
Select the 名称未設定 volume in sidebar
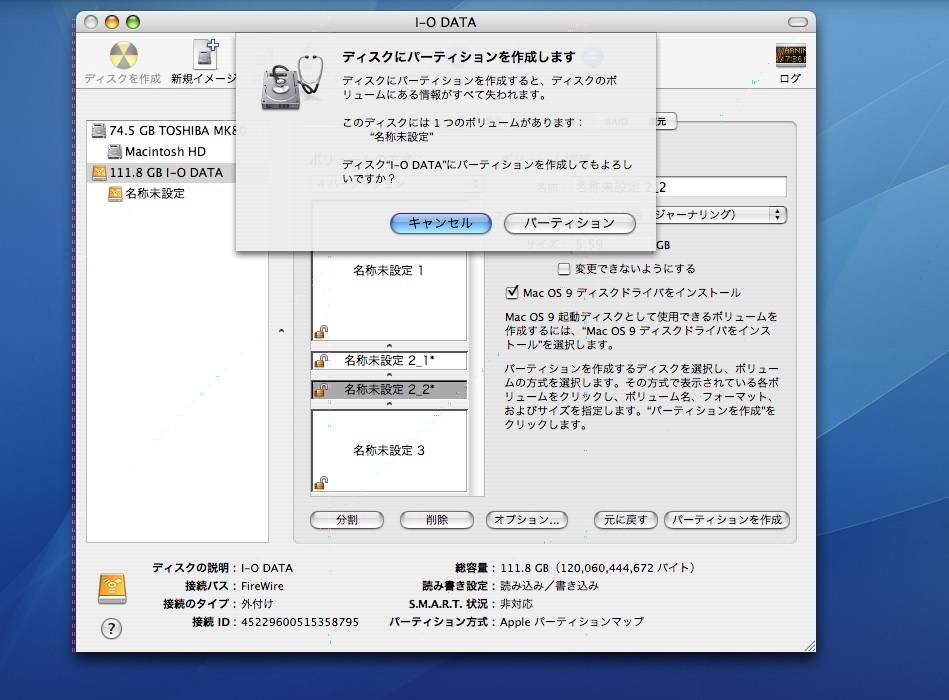tap(177, 194)
